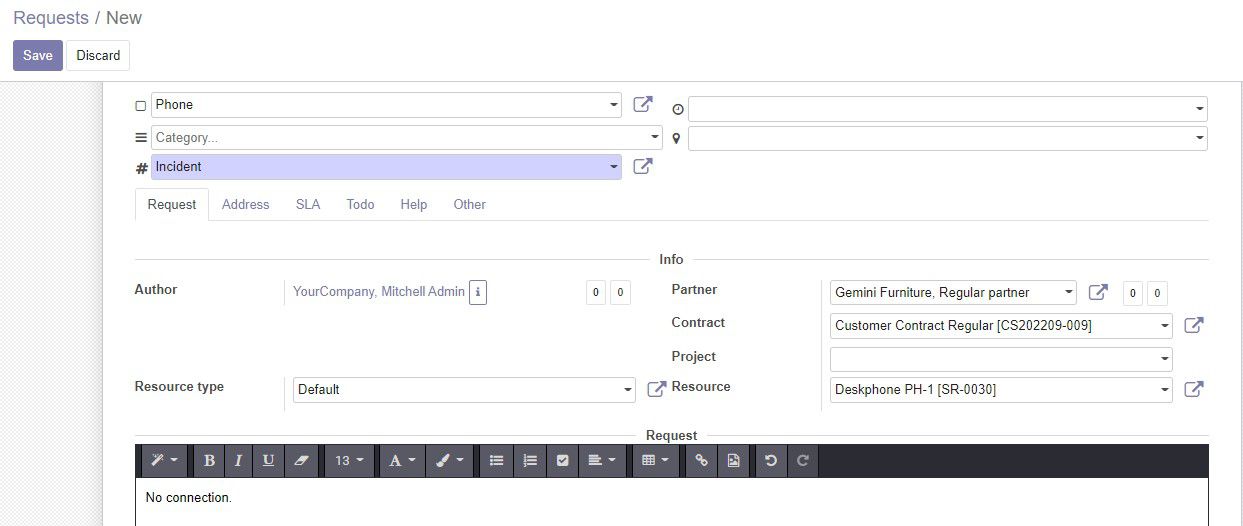1243x526 pixels.
Task: Click eraser remove font style
Action: coord(301,460)
